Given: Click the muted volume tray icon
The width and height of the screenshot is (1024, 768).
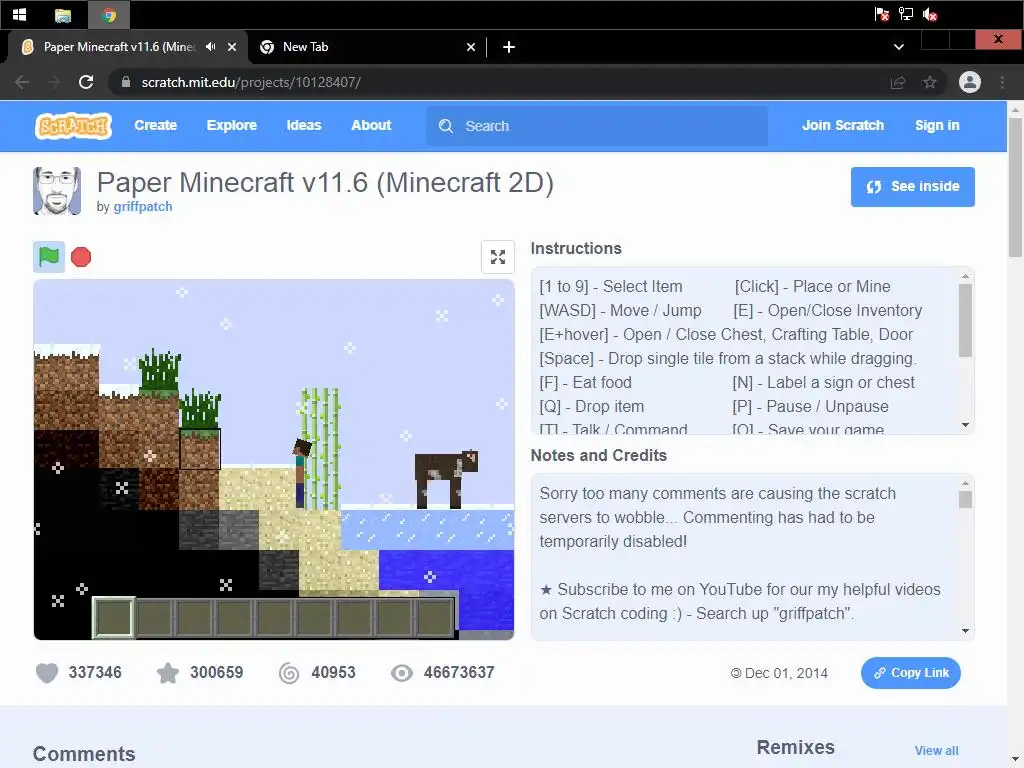Looking at the screenshot, I should click(930, 14).
